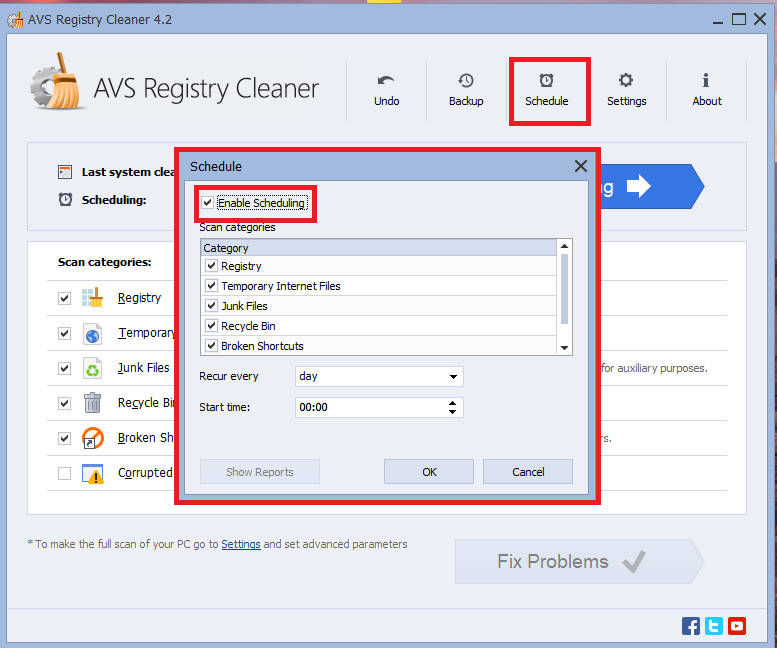The image size is (777, 648).
Task: Confirm the schedule with OK
Action: pyautogui.click(x=429, y=472)
